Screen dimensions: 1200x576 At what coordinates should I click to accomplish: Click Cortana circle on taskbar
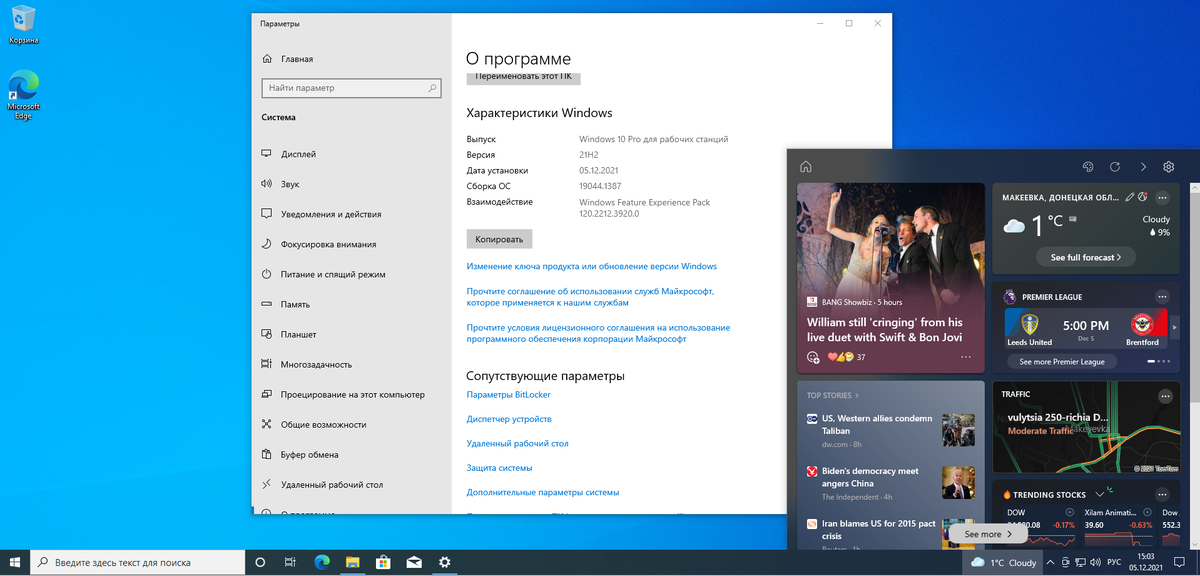[x=260, y=562]
